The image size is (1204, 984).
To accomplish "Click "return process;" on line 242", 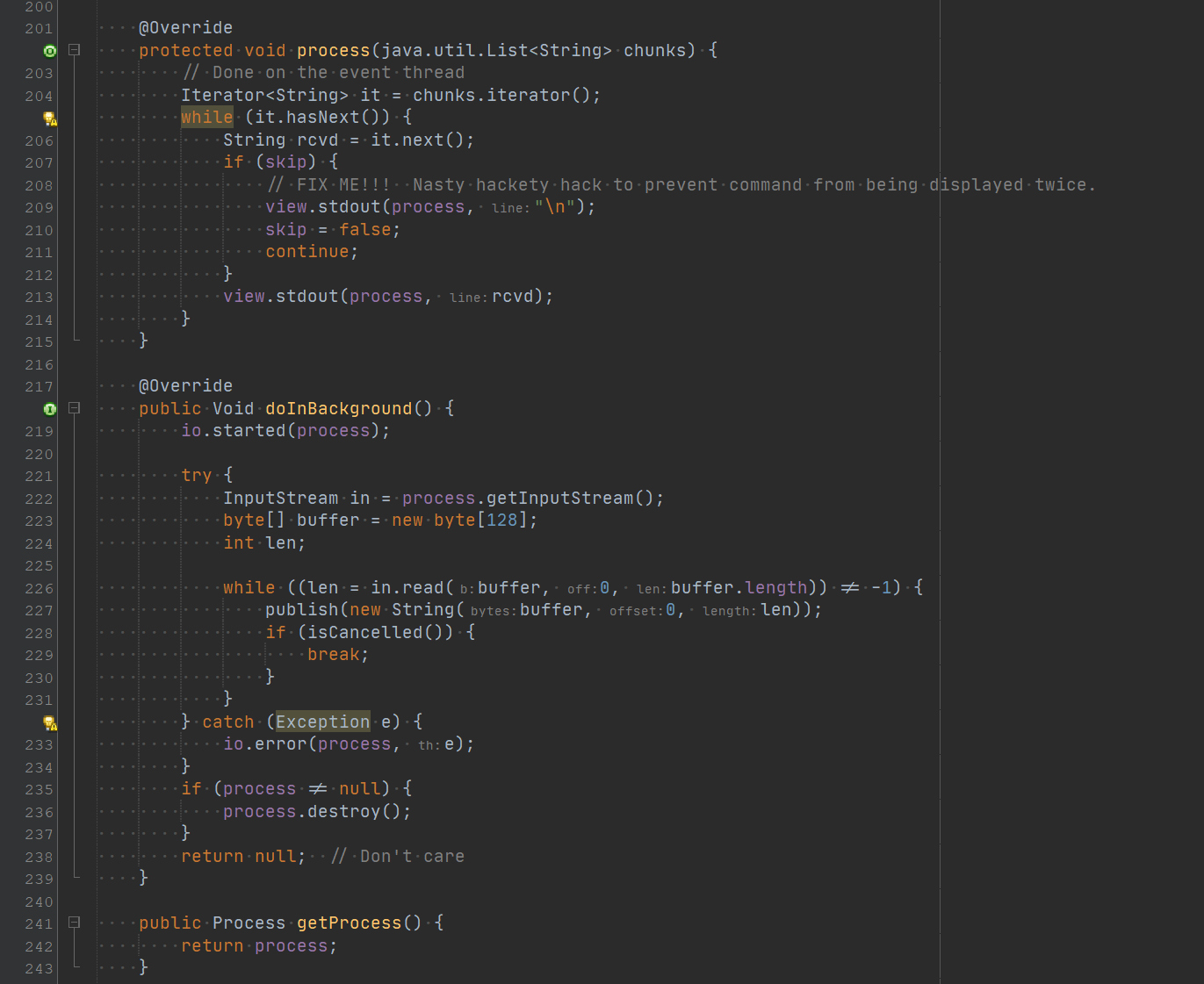I will pyautogui.click(x=260, y=946).
